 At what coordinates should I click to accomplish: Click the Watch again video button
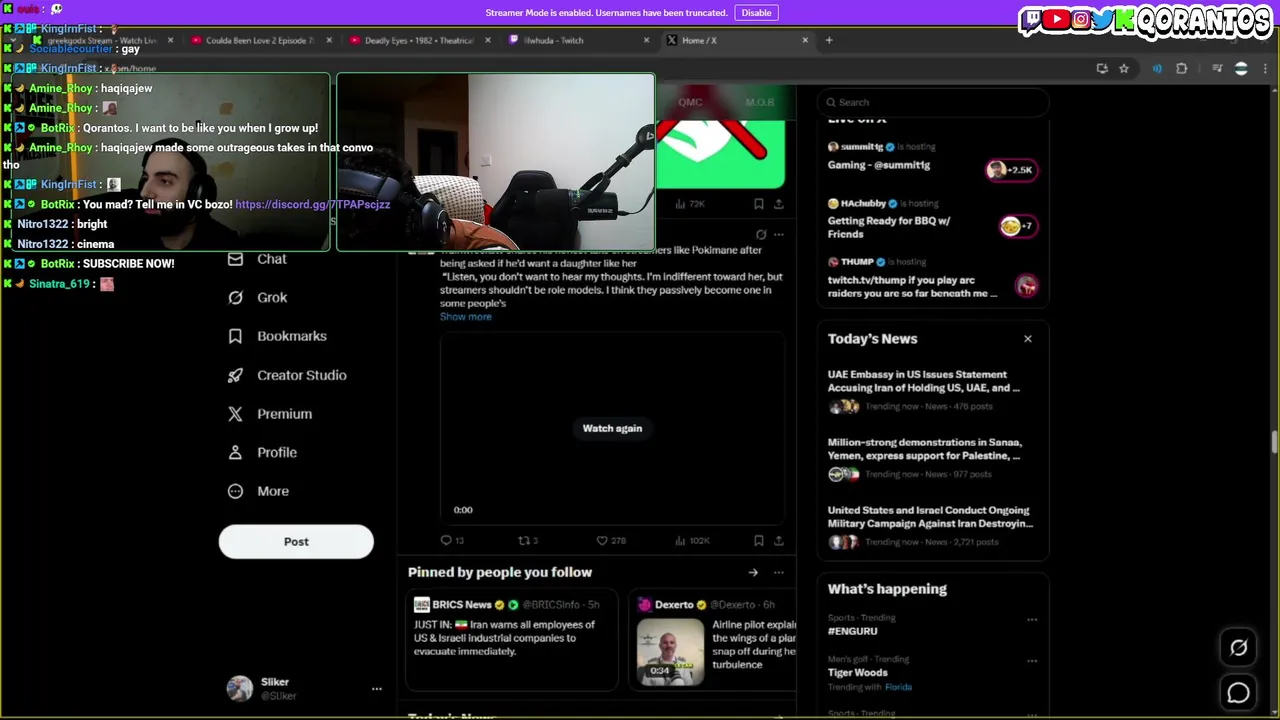click(x=612, y=428)
